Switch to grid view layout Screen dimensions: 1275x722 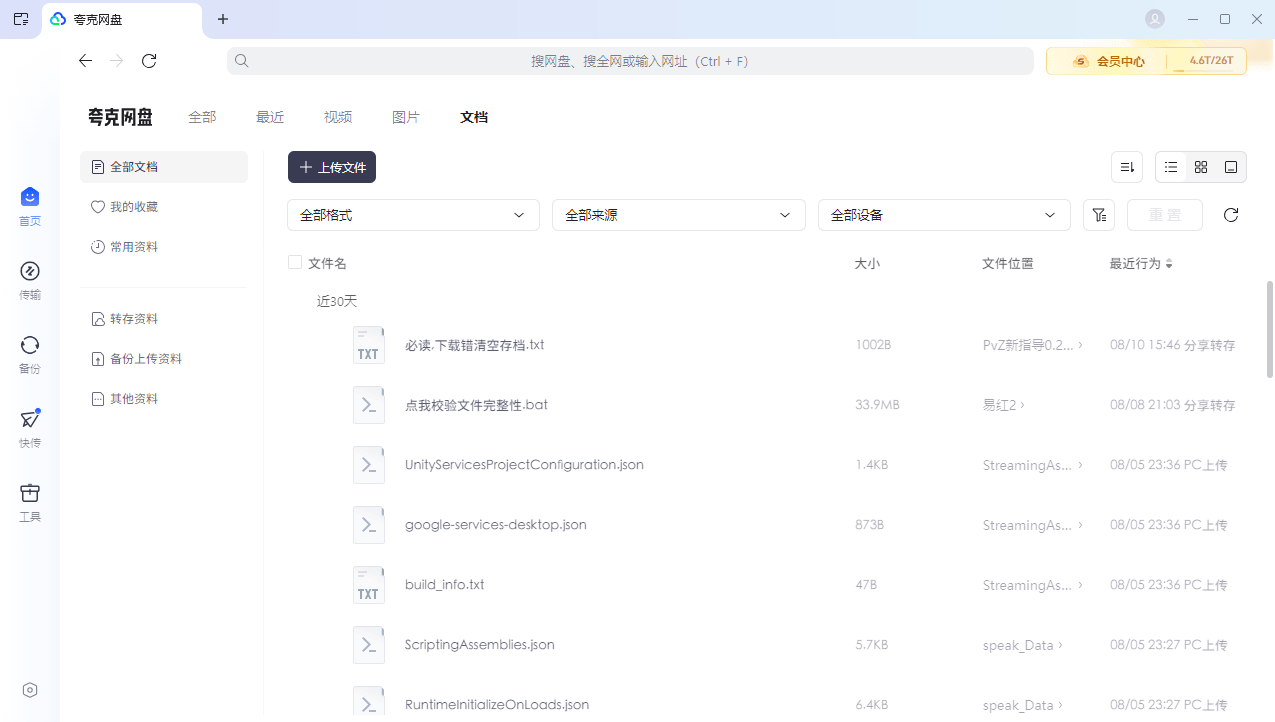point(1201,167)
